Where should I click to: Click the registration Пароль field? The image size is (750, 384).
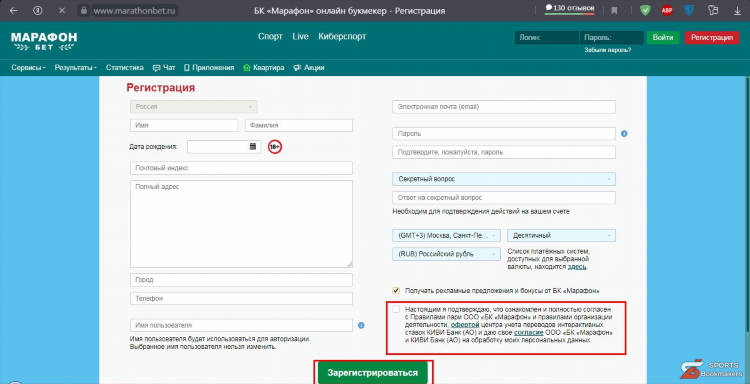point(504,133)
